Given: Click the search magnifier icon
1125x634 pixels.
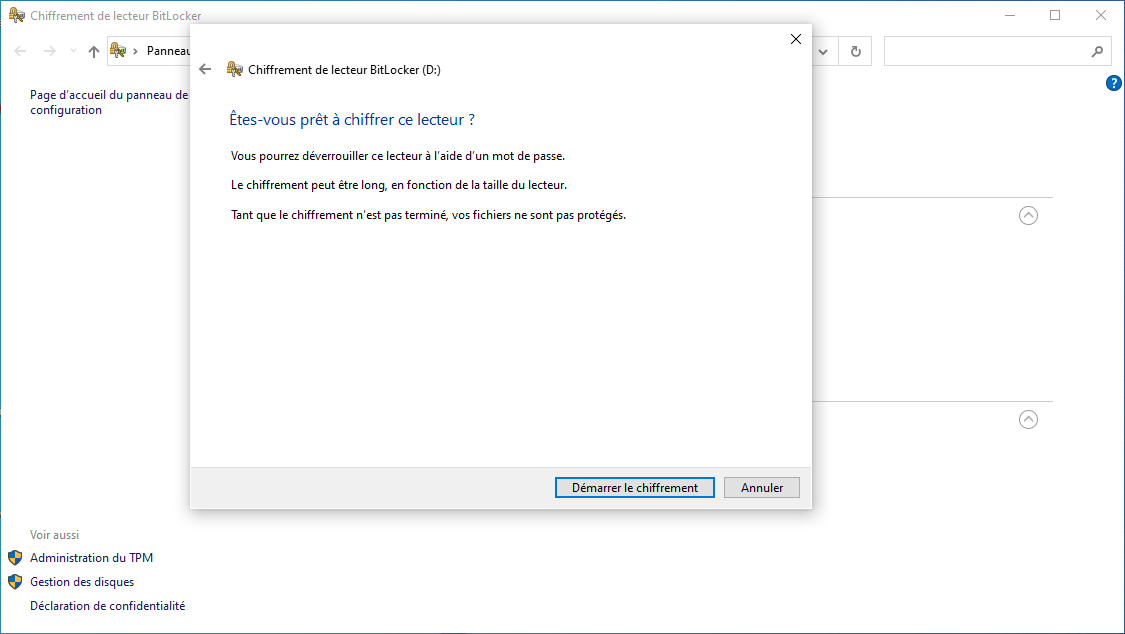Looking at the screenshot, I should [x=1096, y=51].
